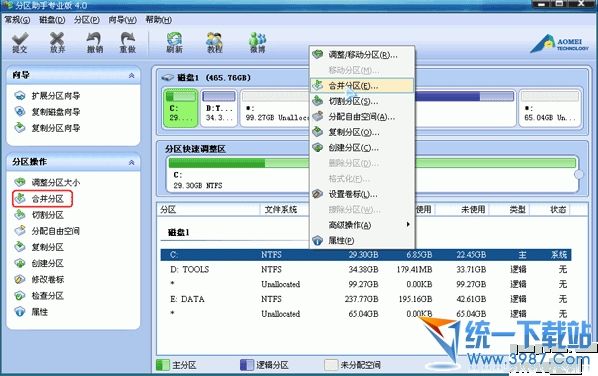The height and width of the screenshot is (376, 598).
Task: Click the 提交 (commit) toolbar icon
Action: tap(20, 42)
